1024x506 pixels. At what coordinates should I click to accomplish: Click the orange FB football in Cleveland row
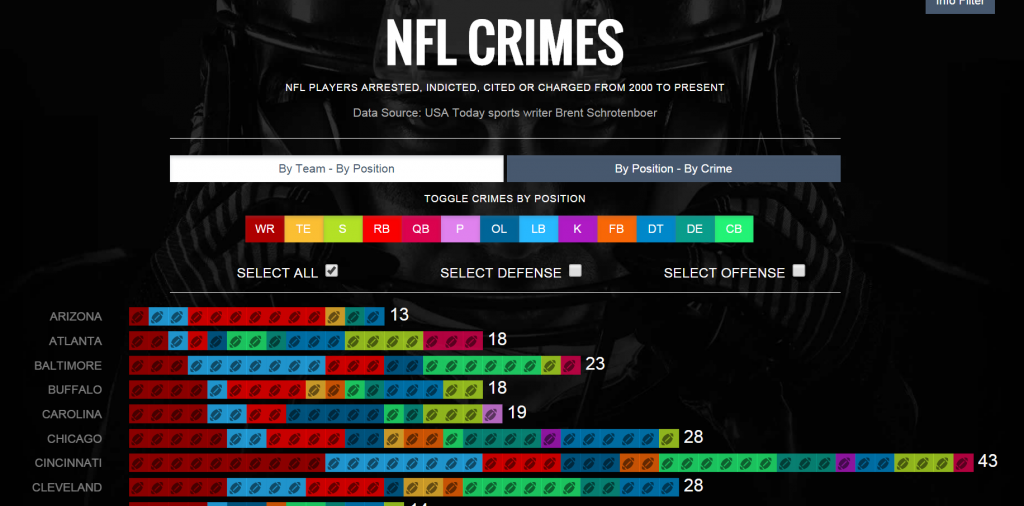pyautogui.click(x=453, y=488)
